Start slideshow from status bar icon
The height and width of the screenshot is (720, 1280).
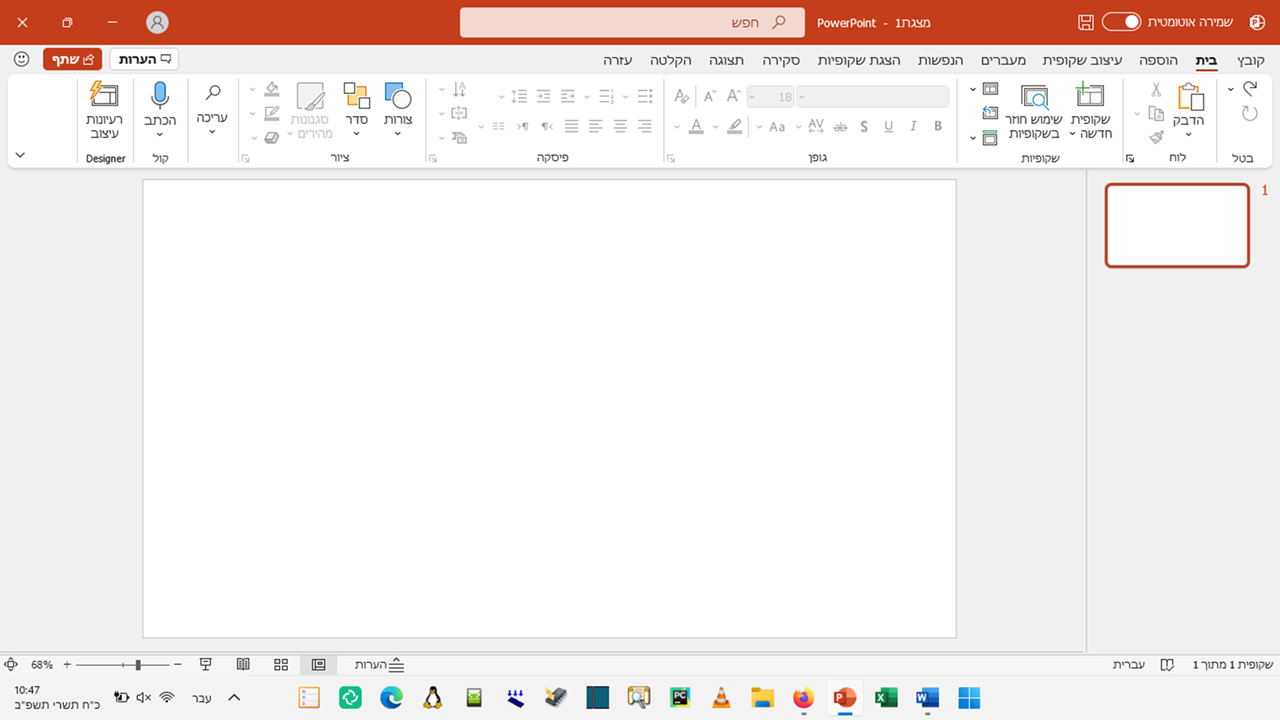point(206,664)
